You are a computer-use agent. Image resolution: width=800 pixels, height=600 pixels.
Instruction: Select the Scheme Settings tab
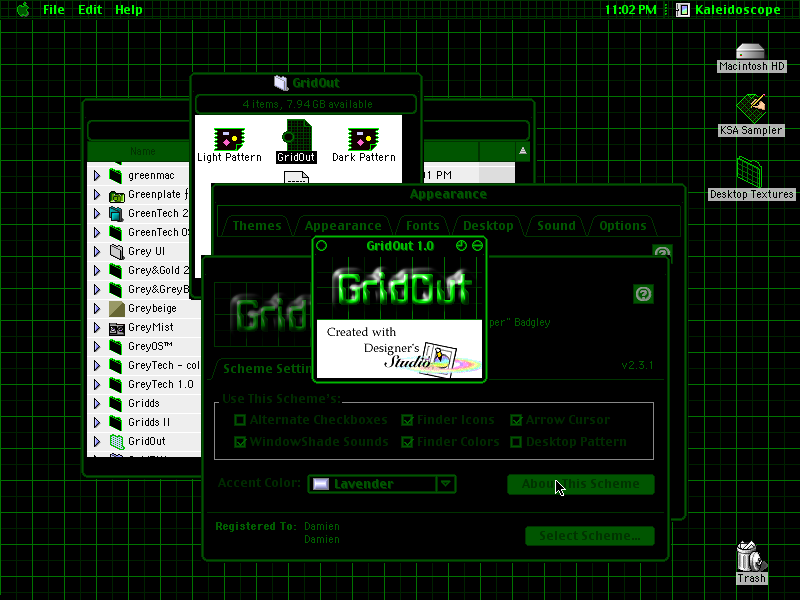click(x=266, y=369)
